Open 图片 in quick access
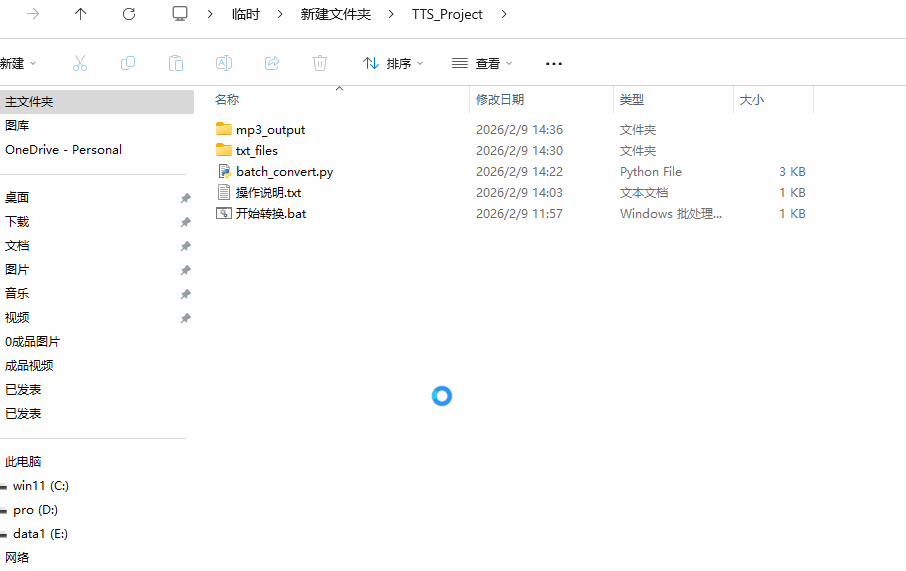This screenshot has width=906, height=571. (17, 269)
